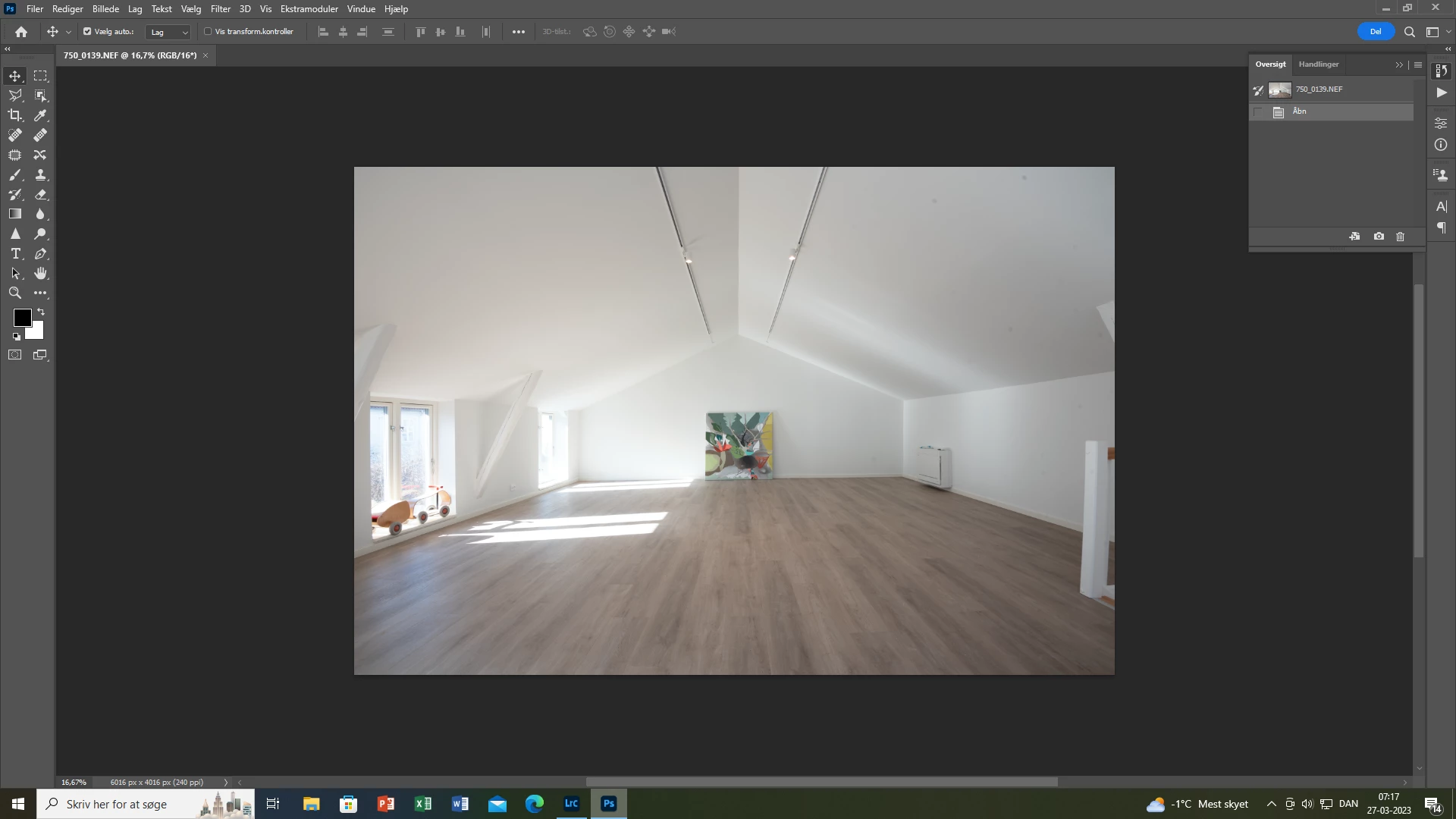Toggle the Vælg auto checkbox
This screenshot has height=819, width=1456.
tap(87, 32)
